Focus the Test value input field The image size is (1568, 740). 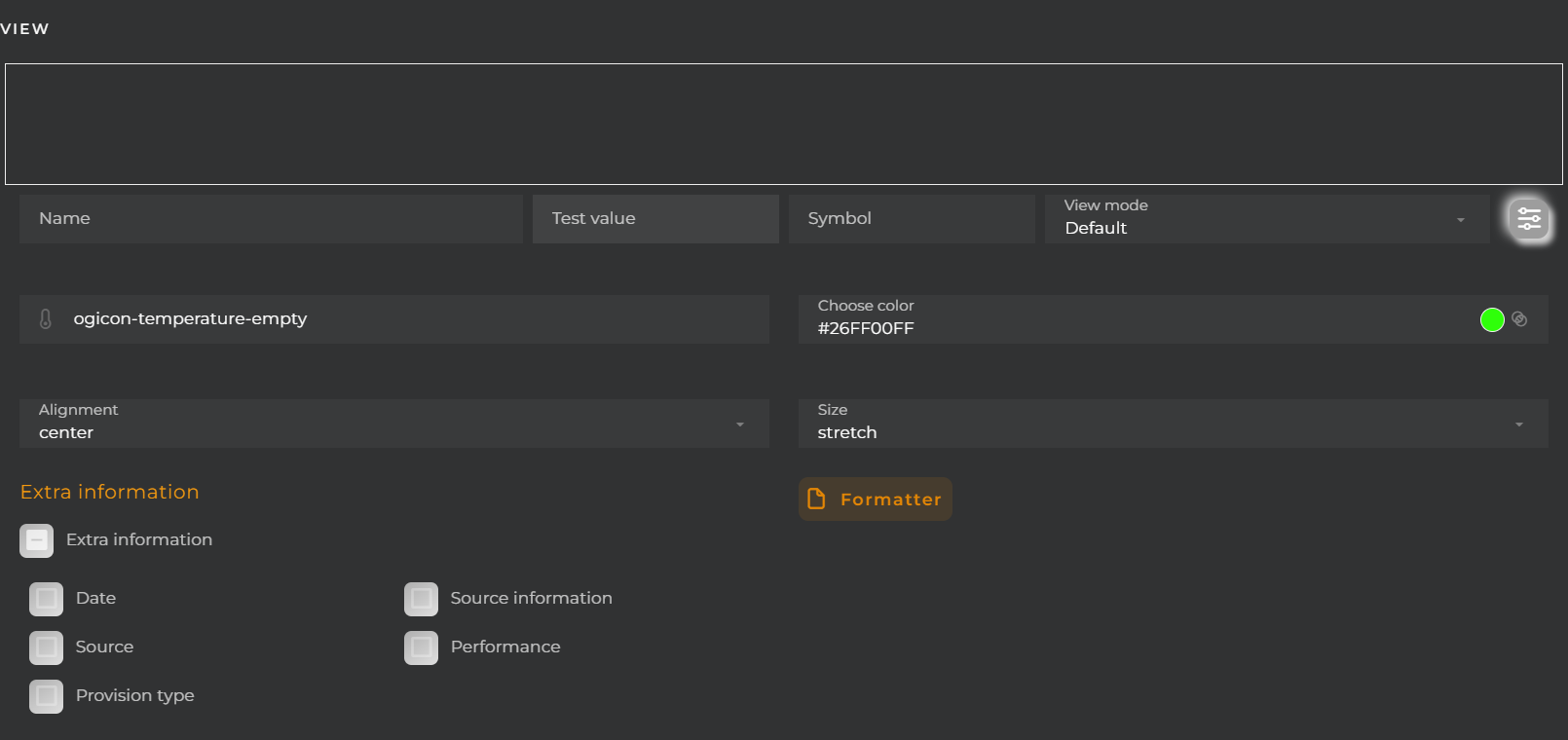[655, 219]
